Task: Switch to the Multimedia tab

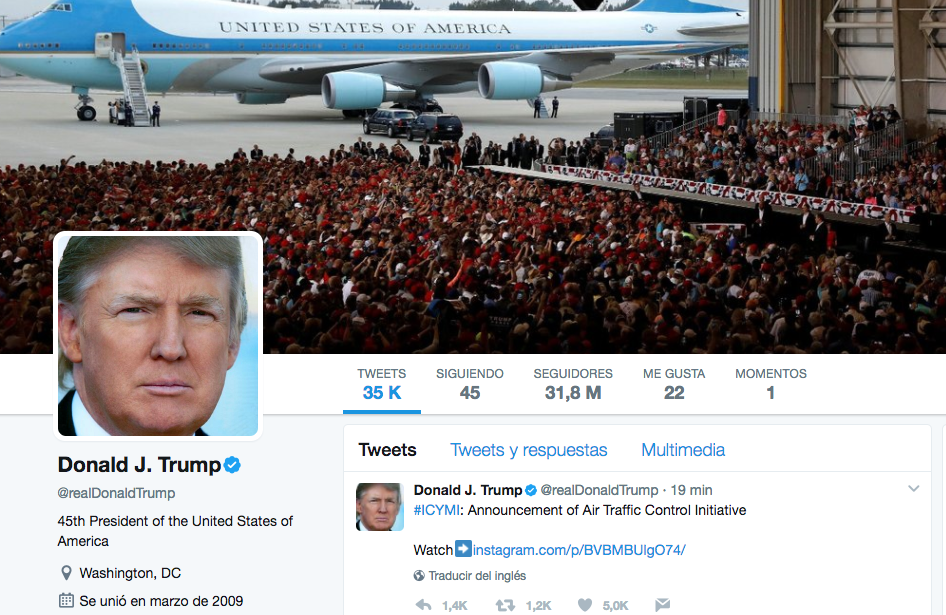Action: [x=683, y=450]
